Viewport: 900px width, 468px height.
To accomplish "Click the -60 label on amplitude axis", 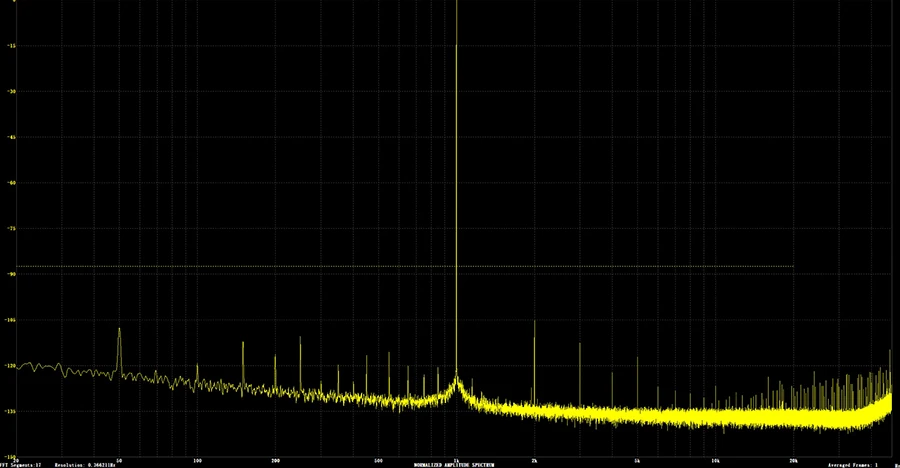I will [x=11, y=183].
